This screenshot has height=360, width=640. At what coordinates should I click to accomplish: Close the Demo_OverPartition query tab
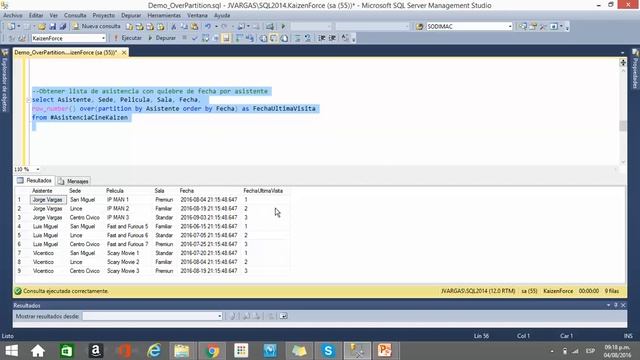point(124,52)
